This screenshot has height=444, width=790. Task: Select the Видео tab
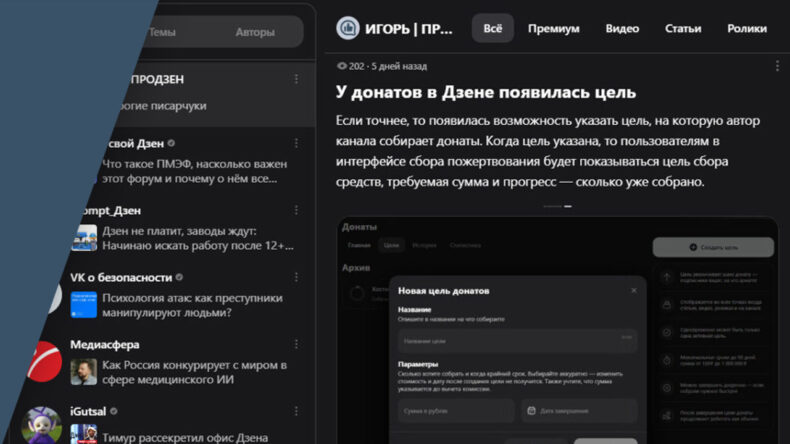622,29
